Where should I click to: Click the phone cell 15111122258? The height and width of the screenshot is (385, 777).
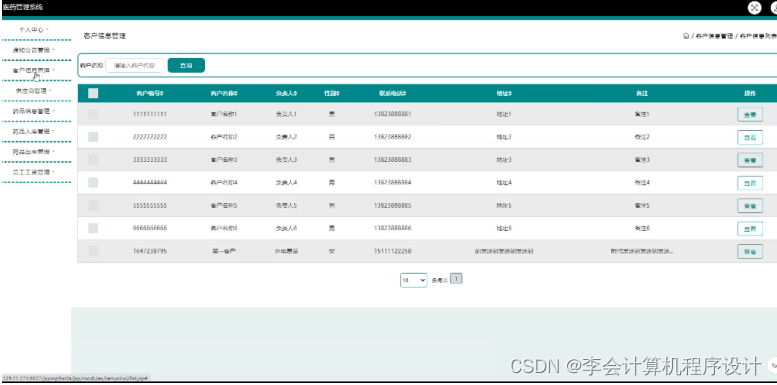click(392, 251)
